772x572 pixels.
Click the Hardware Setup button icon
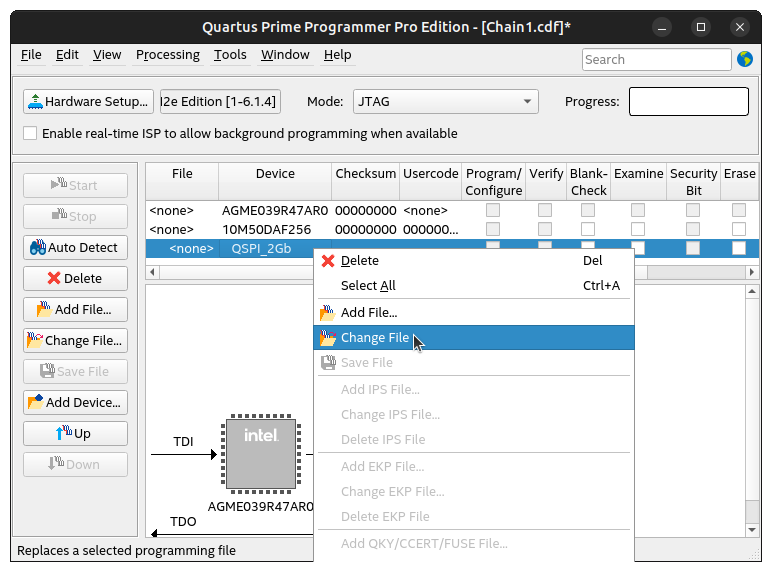coord(36,101)
